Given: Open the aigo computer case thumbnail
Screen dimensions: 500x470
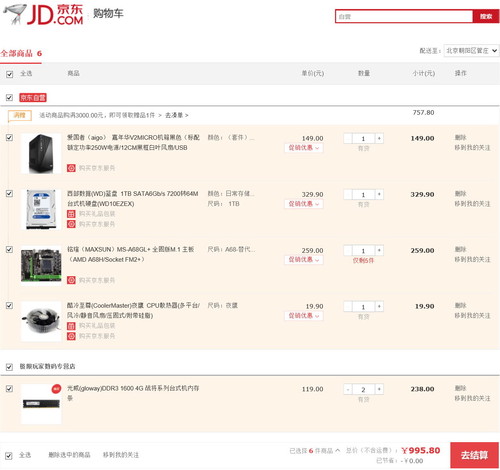Looking at the screenshot, I should 41,153.
